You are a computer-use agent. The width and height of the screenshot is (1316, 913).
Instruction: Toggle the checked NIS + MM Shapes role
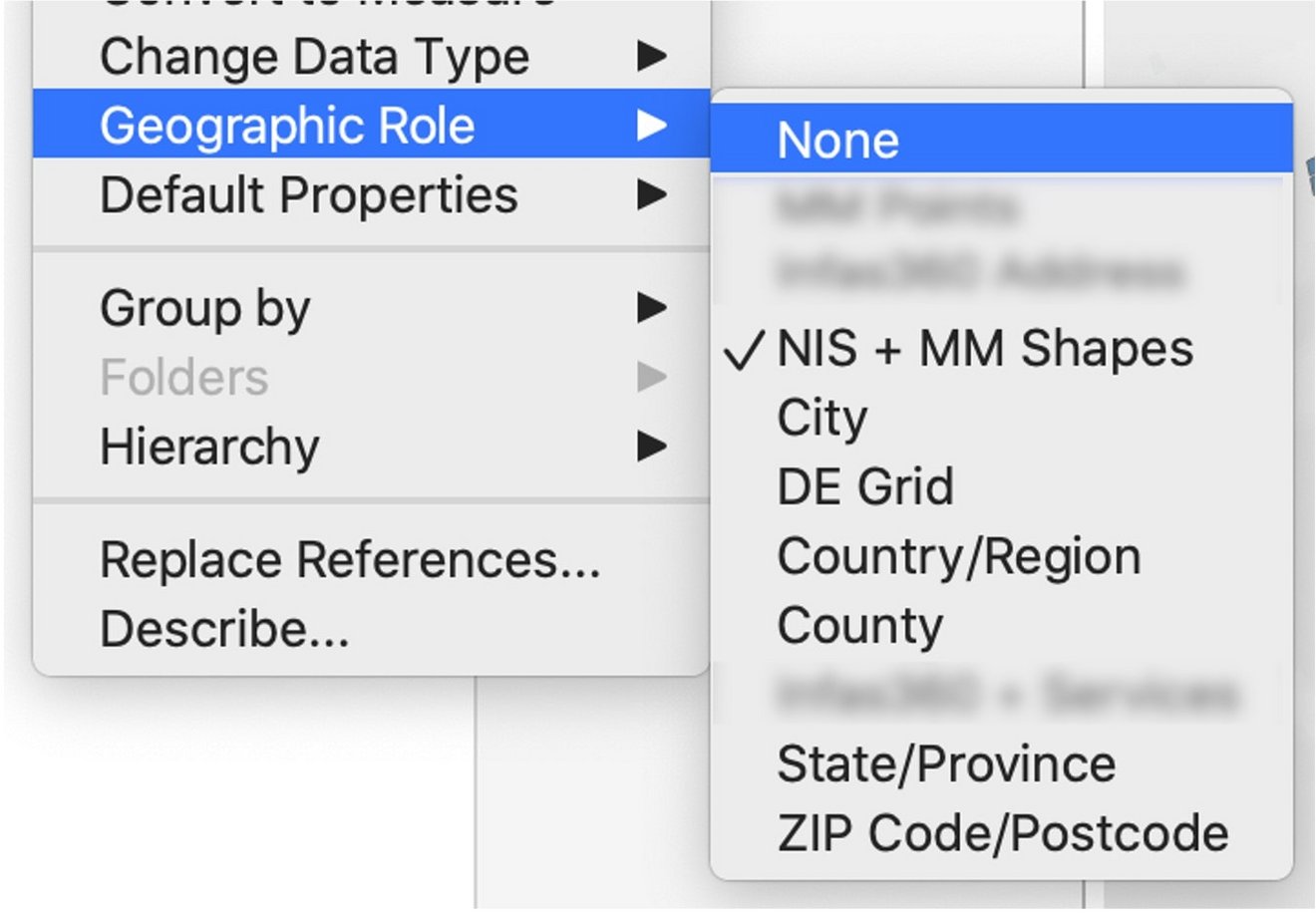[983, 349]
